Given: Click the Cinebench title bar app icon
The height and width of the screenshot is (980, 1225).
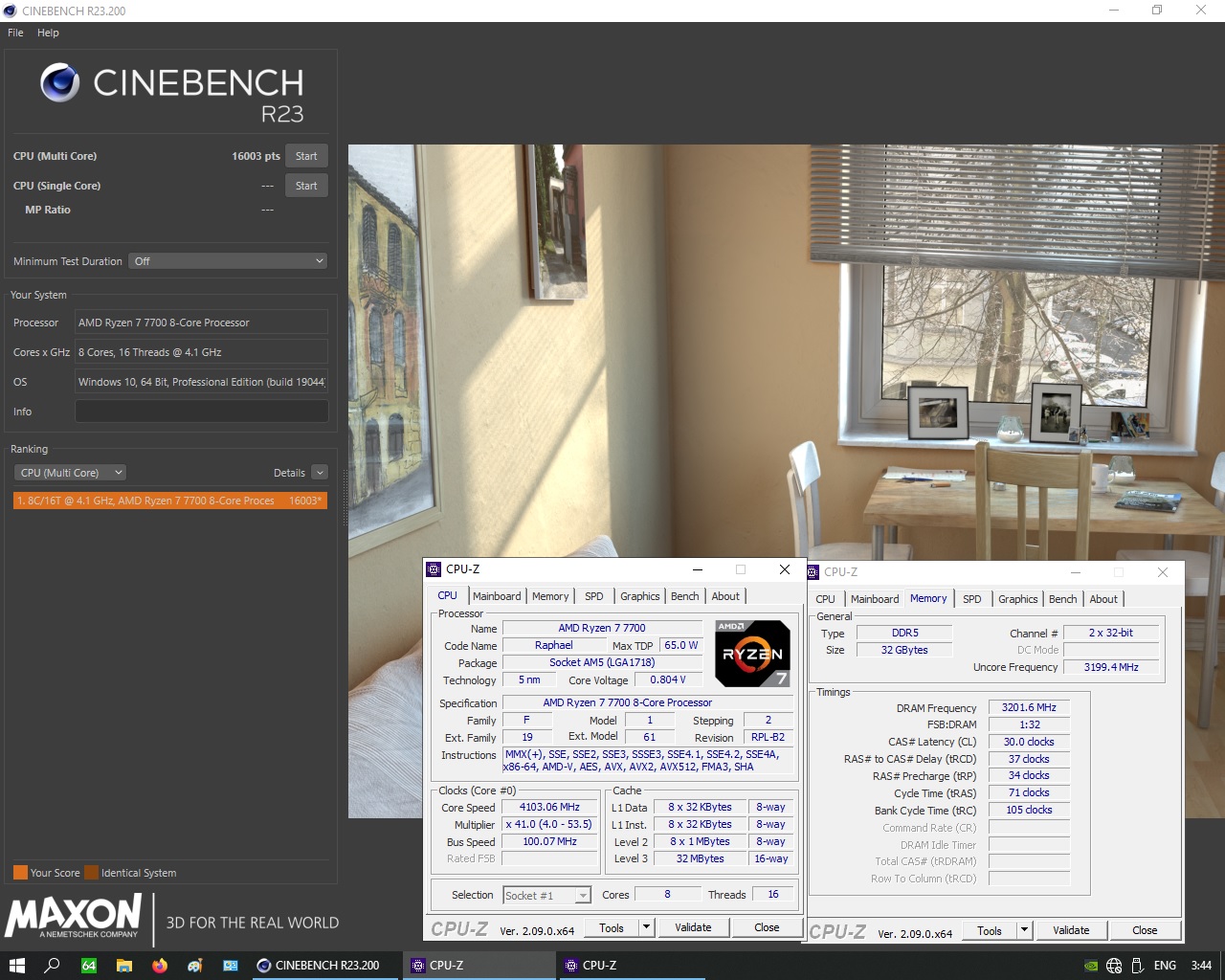Looking at the screenshot, I should pos(11,11).
